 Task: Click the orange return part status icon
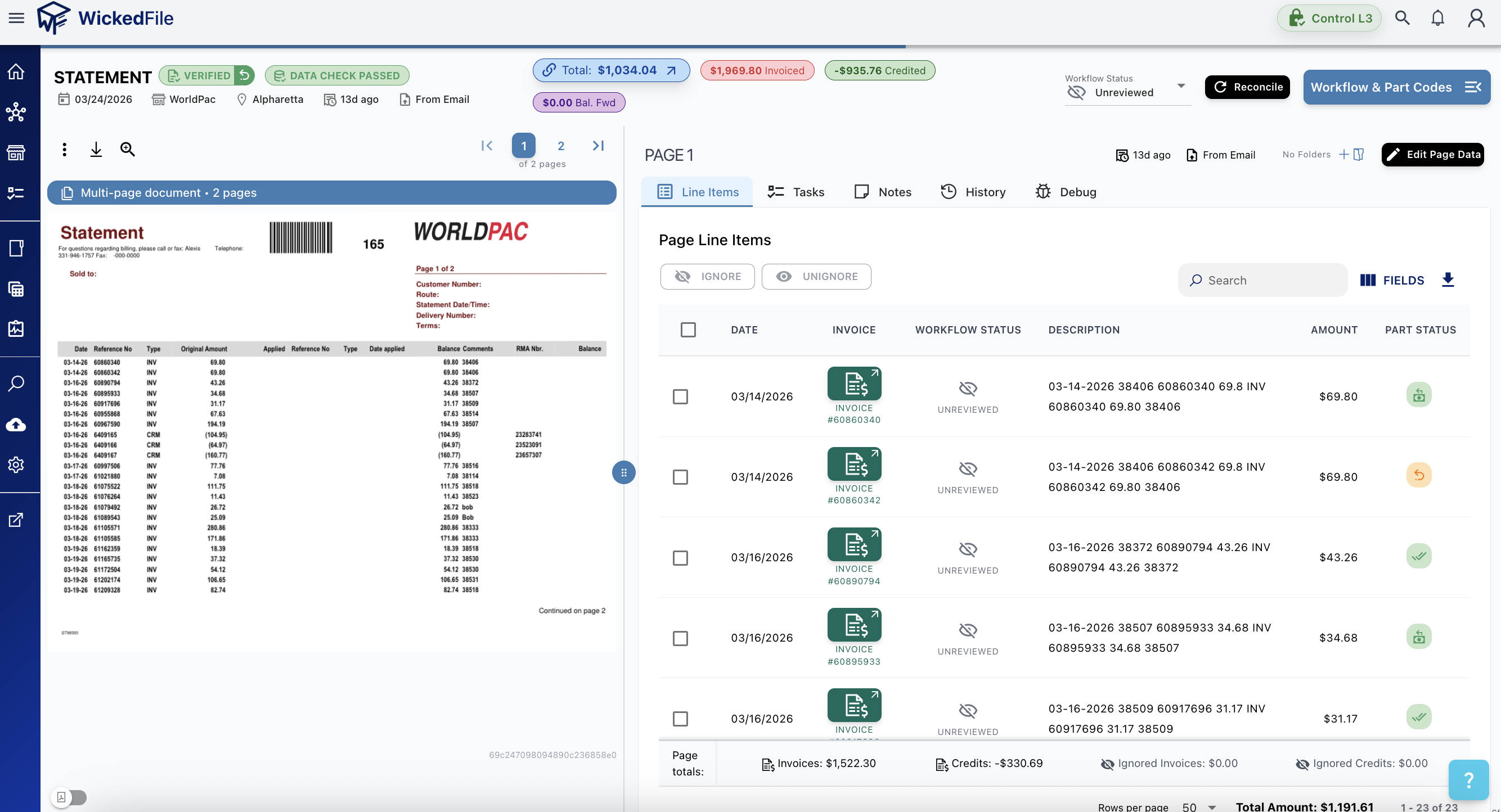pyautogui.click(x=1418, y=475)
